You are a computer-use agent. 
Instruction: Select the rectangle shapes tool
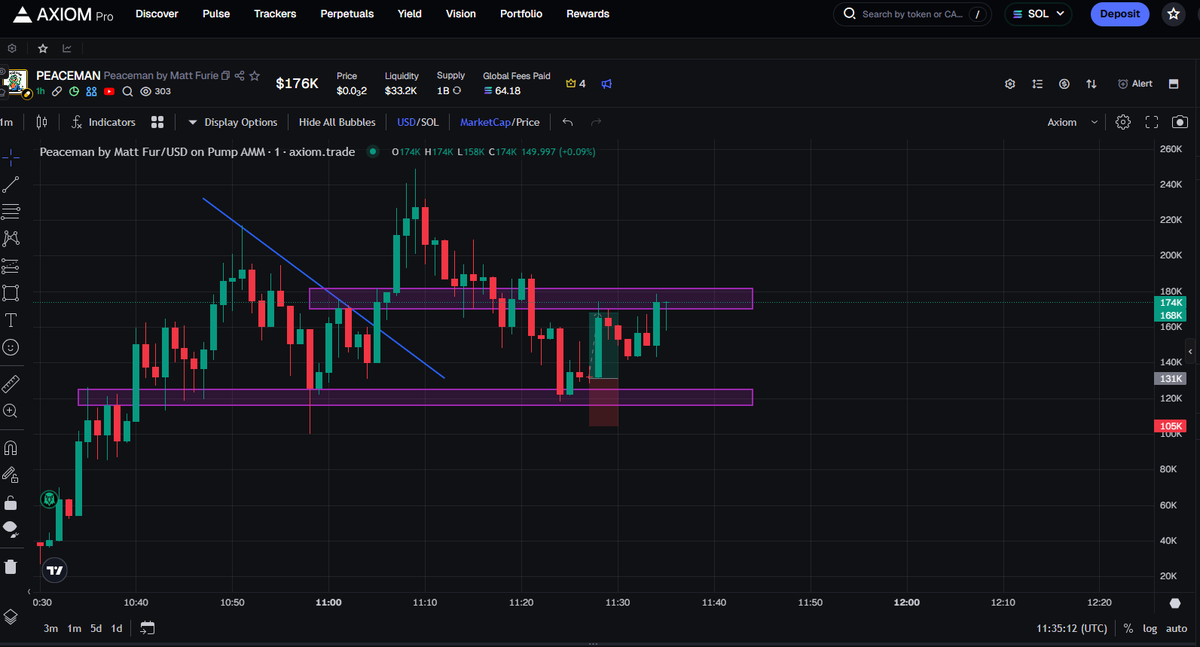tap(11, 293)
